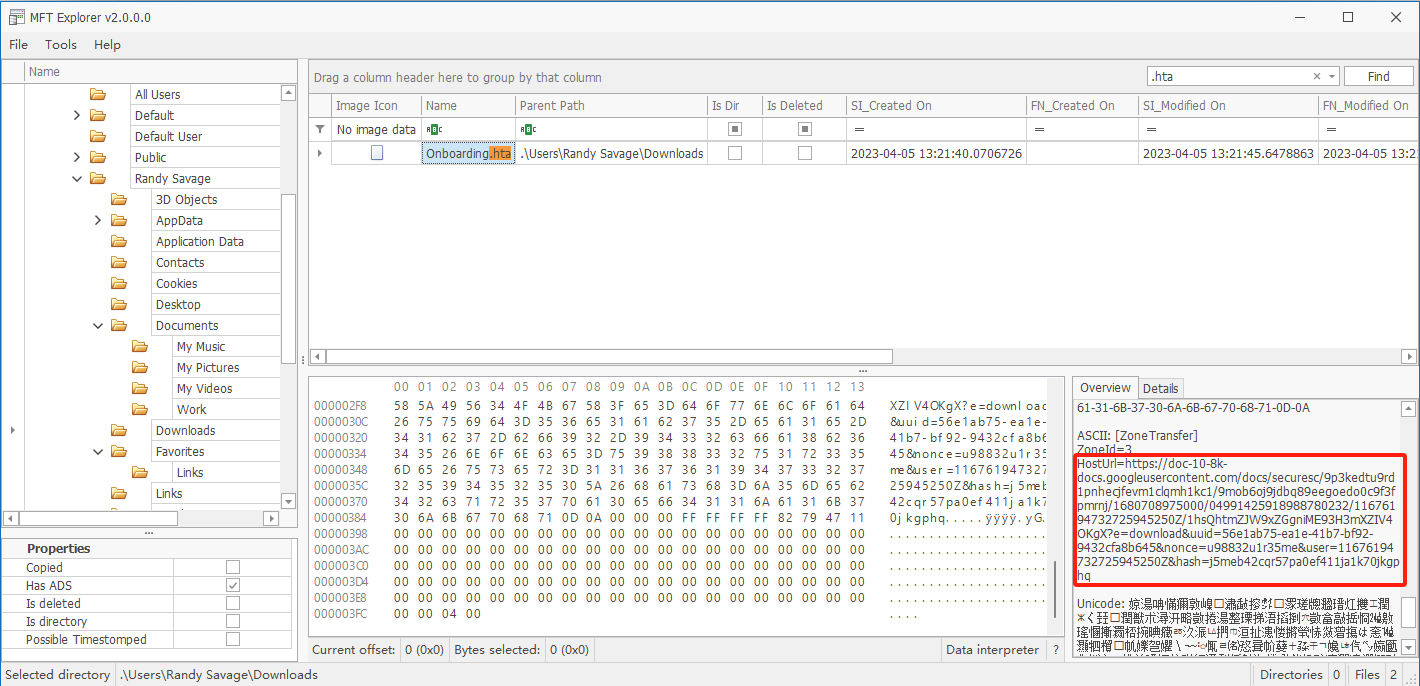1420x686 pixels.
Task: Click the MFT Explorer app icon in title bar
Action: tap(17, 17)
